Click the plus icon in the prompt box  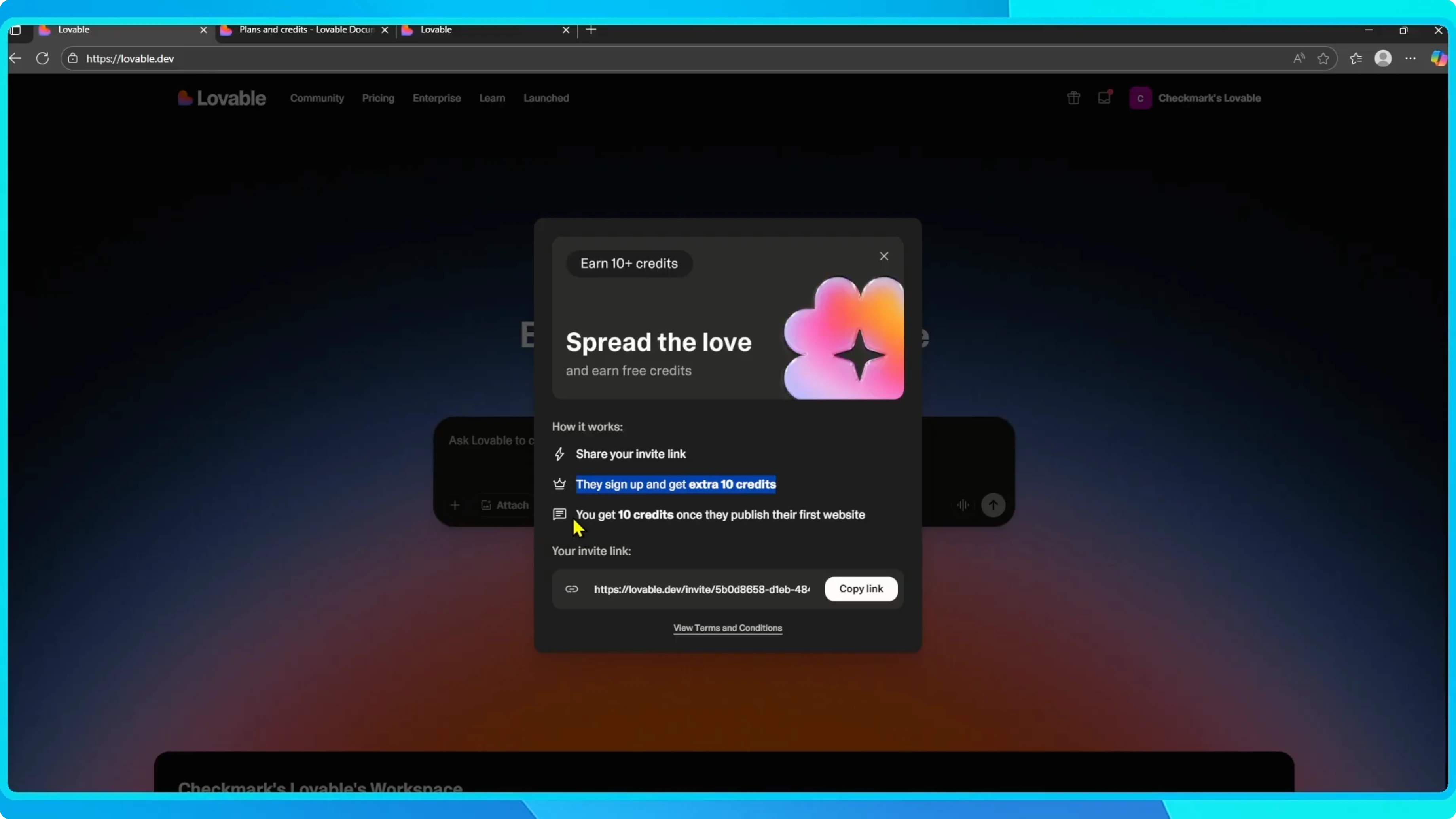tap(455, 505)
